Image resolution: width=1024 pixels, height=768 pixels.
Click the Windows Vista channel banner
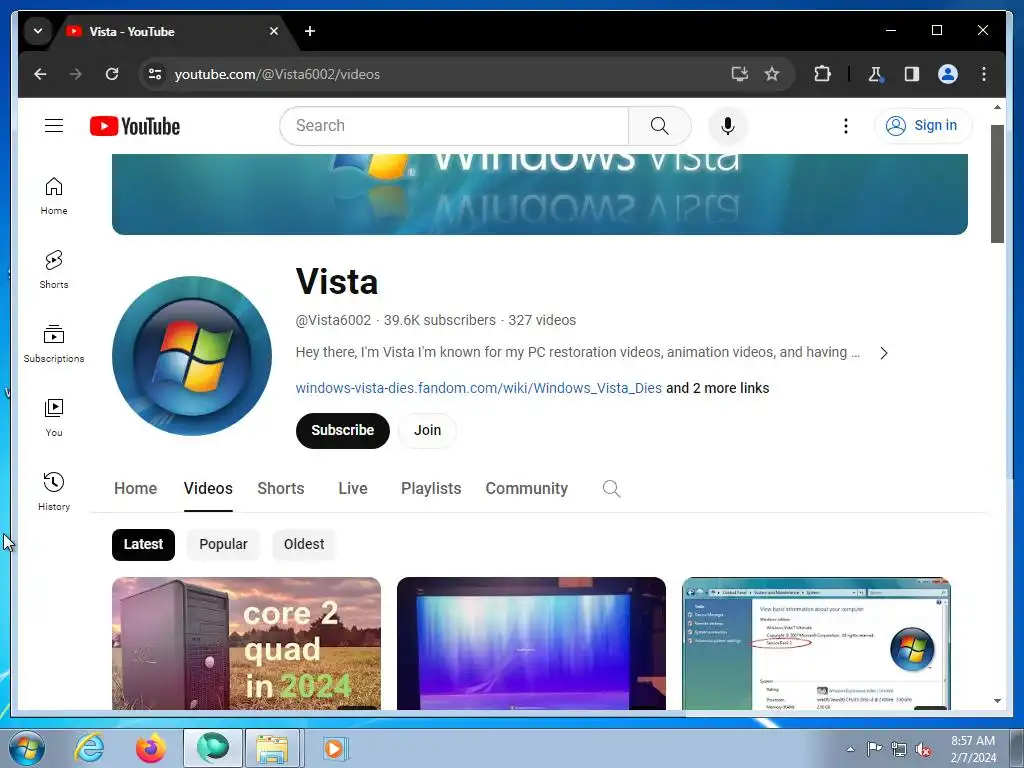pyautogui.click(x=539, y=194)
